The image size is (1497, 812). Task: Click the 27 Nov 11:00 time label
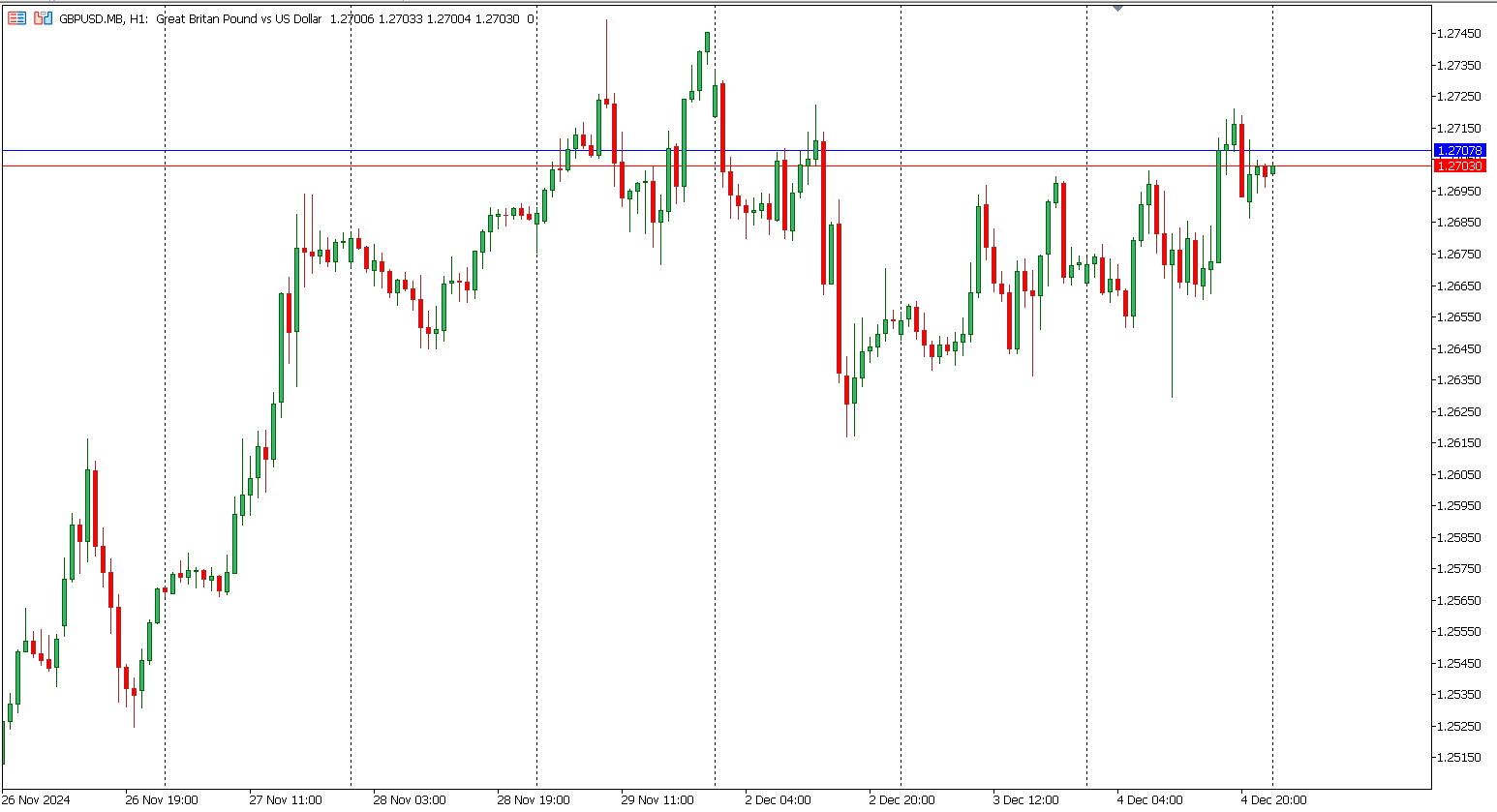tap(286, 799)
